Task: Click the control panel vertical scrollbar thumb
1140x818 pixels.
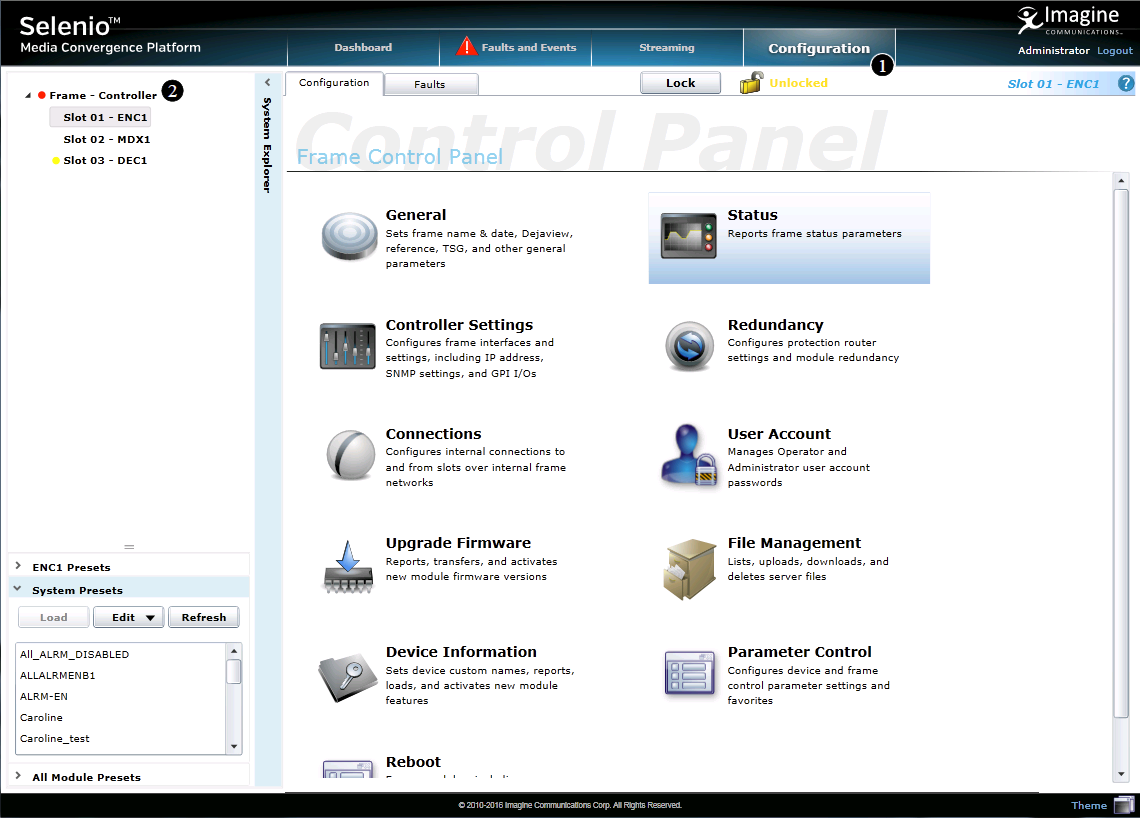Action: click(1120, 454)
